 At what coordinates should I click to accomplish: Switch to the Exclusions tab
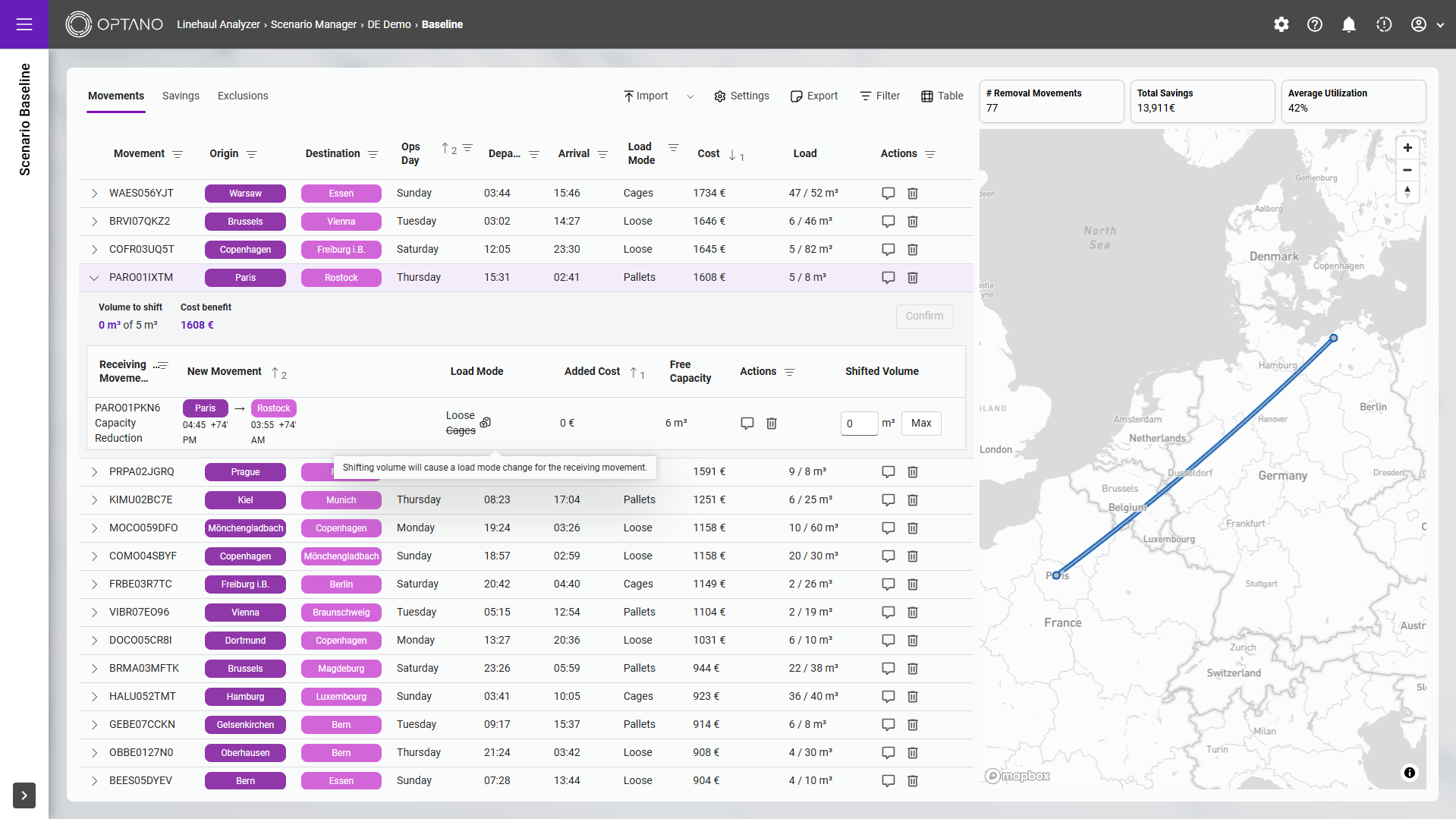click(x=243, y=96)
